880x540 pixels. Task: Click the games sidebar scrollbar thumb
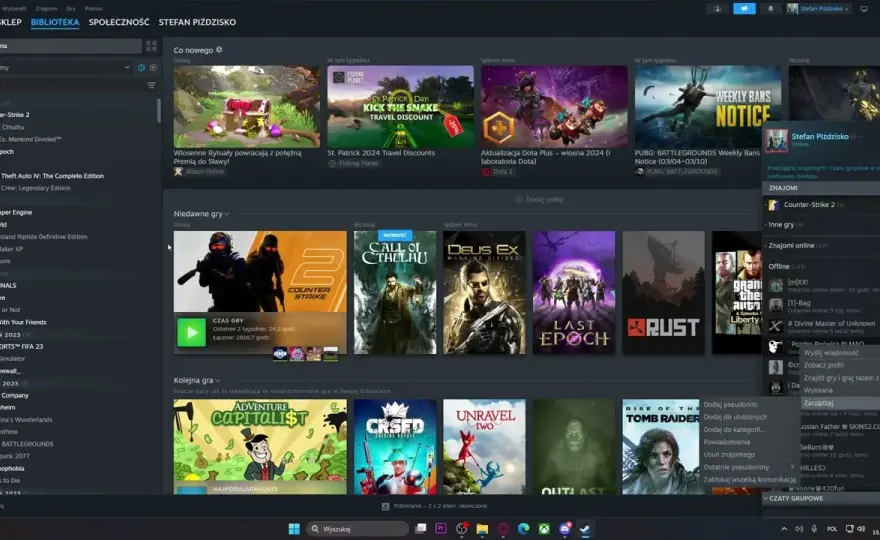(159, 111)
